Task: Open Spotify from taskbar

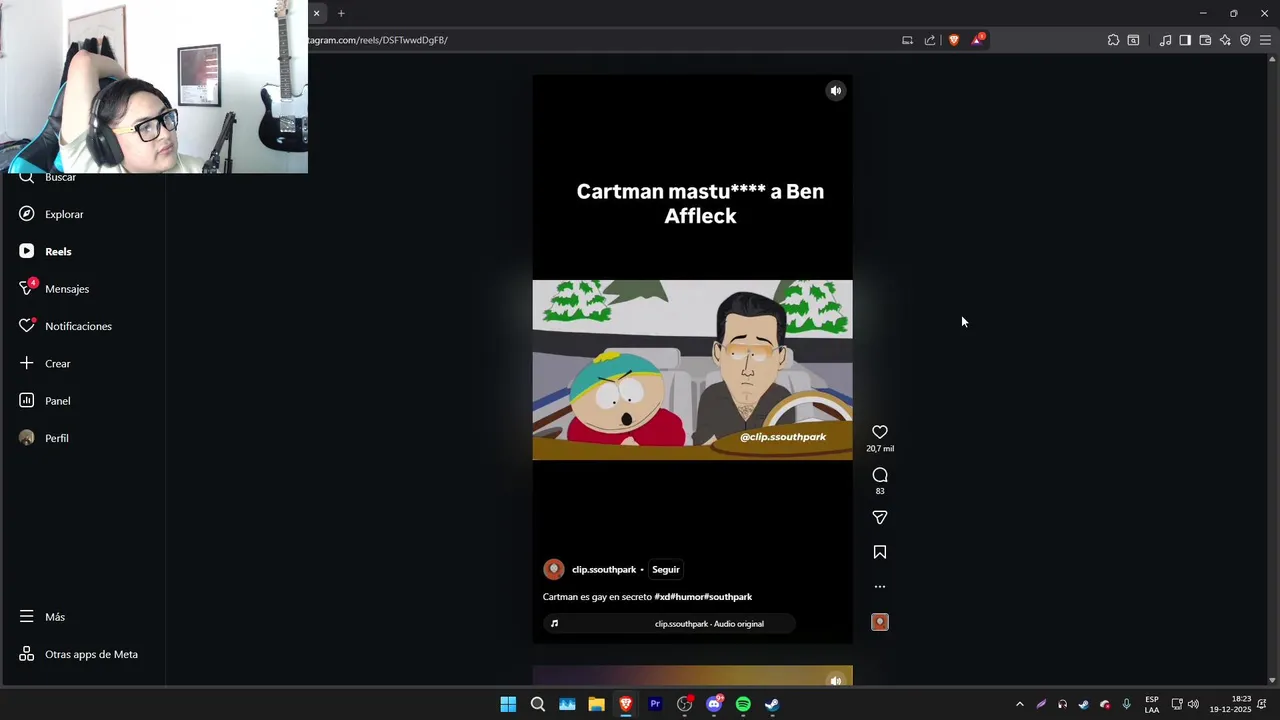Action: coord(743,704)
